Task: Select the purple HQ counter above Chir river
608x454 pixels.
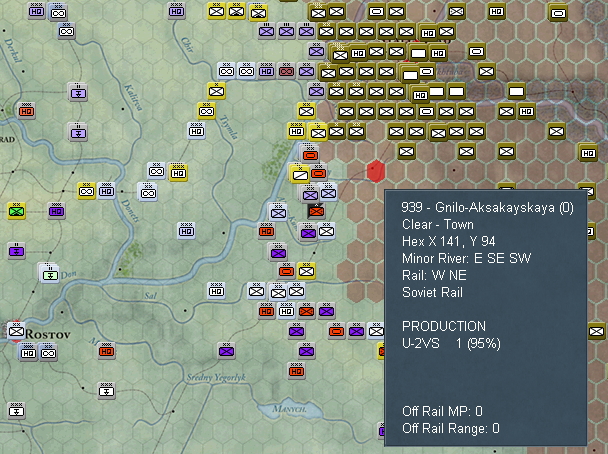Action: pos(176,11)
